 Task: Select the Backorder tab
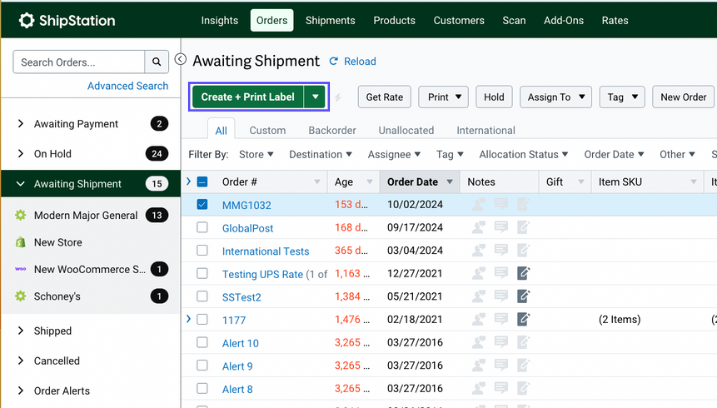[x=332, y=130]
